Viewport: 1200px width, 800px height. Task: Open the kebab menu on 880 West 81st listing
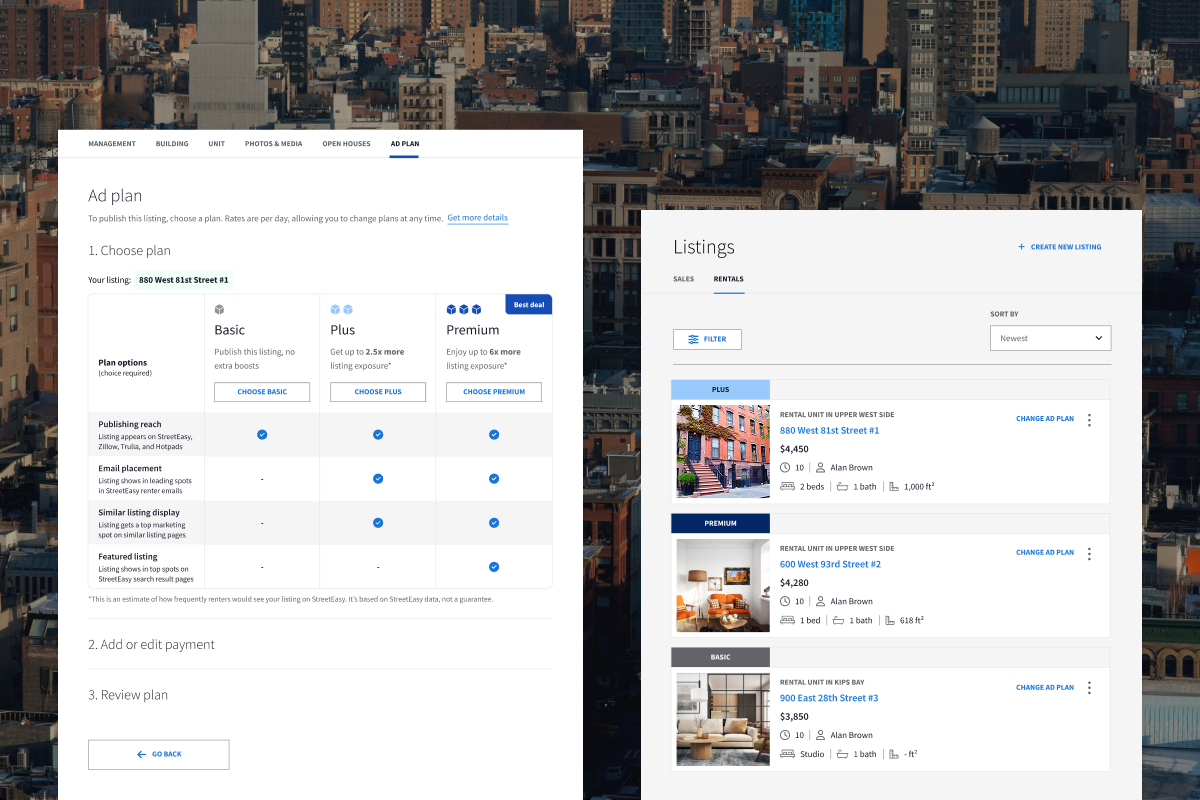[1089, 419]
